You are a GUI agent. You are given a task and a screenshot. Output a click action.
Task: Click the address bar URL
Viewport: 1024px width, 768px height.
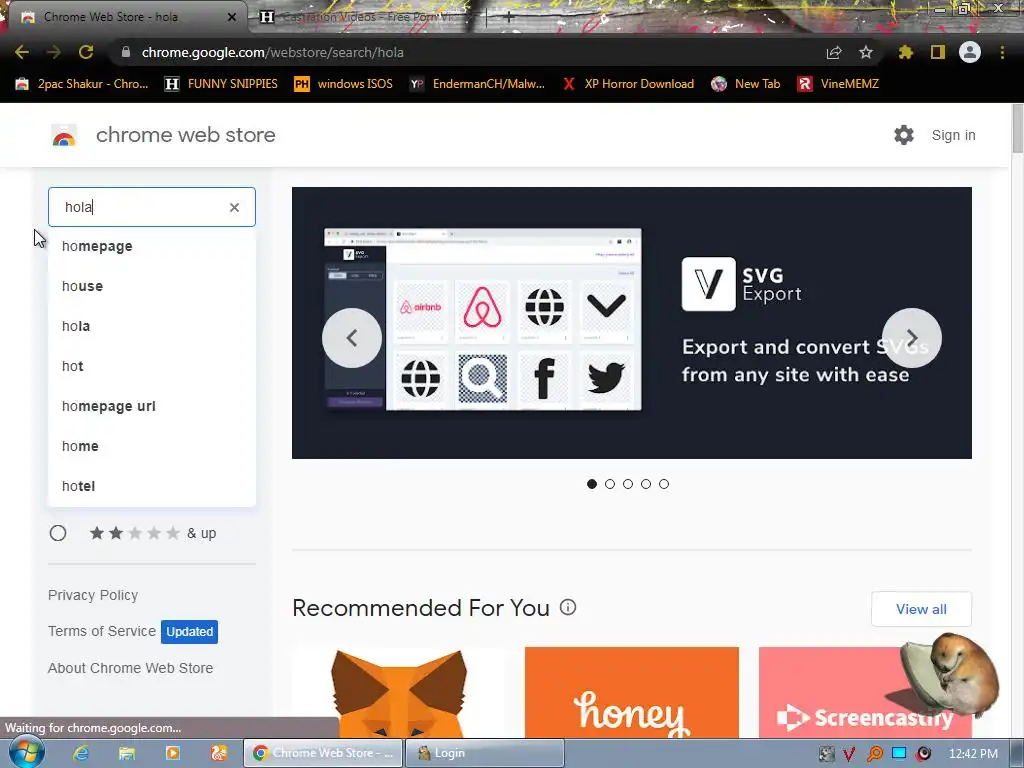click(x=272, y=52)
